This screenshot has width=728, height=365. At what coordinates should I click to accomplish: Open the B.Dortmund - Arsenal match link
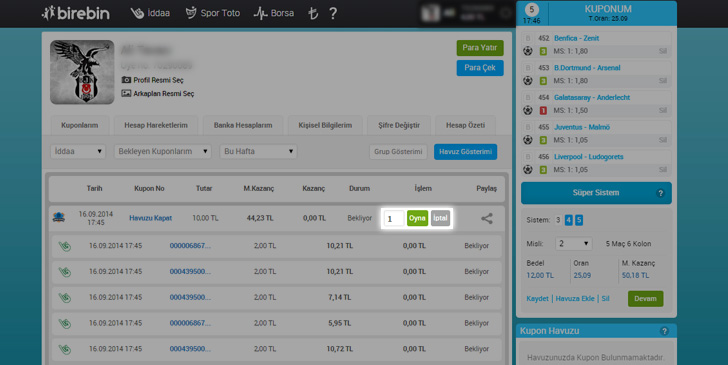587,68
